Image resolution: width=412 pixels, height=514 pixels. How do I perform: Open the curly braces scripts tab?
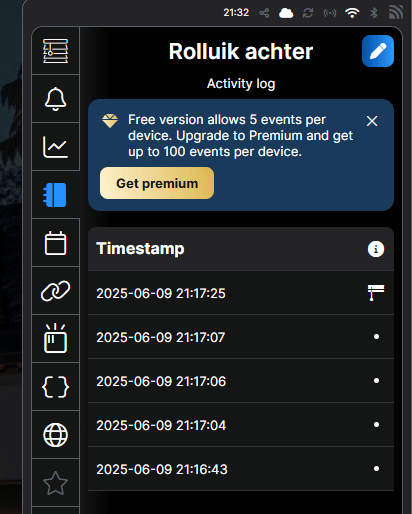pyautogui.click(x=55, y=387)
